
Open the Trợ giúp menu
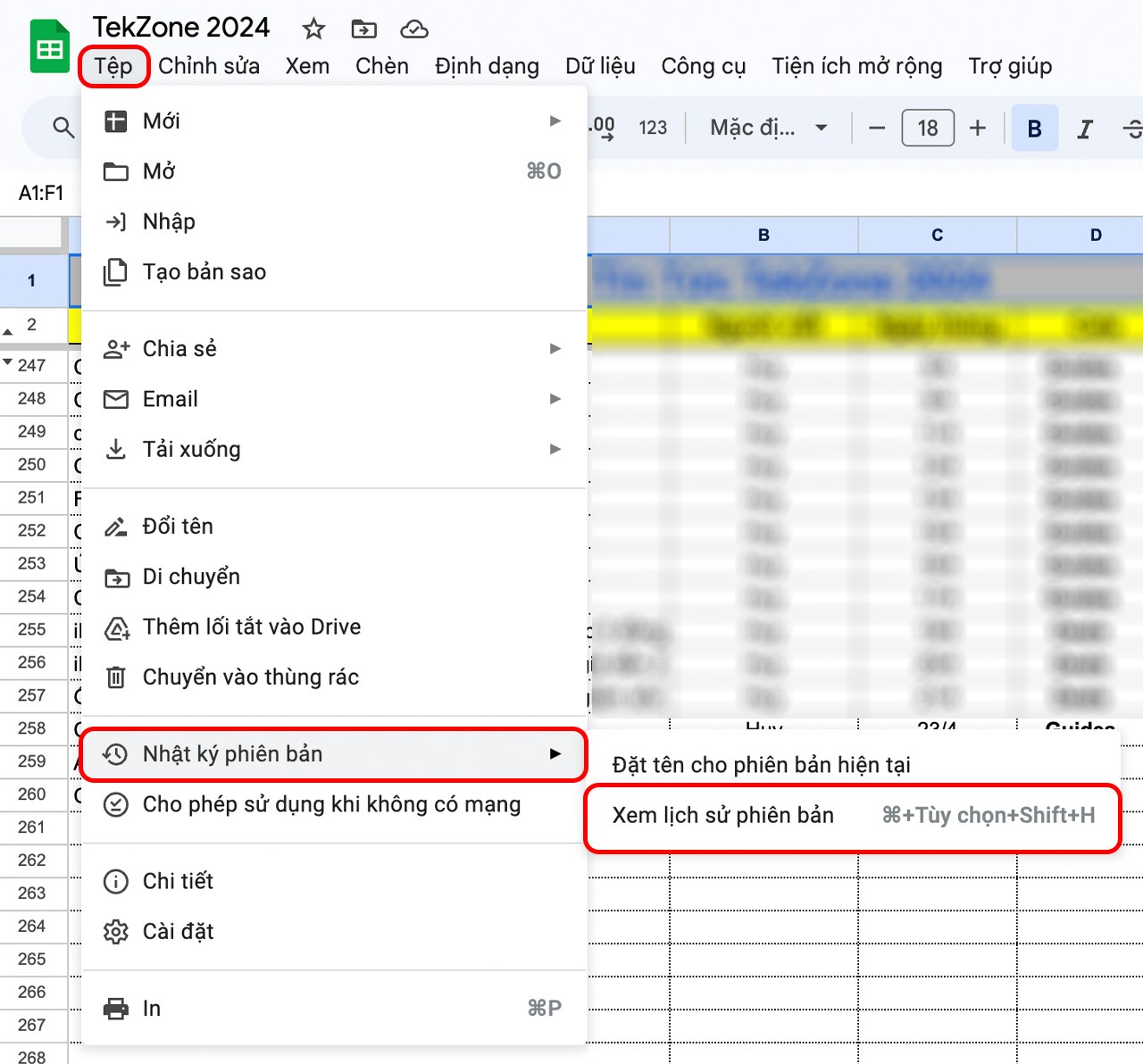(1010, 66)
